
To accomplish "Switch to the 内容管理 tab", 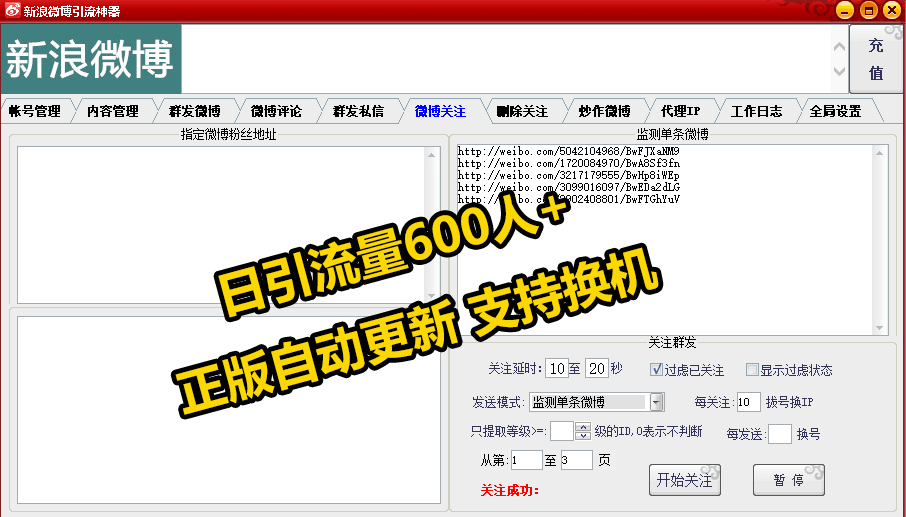I will pos(113,111).
